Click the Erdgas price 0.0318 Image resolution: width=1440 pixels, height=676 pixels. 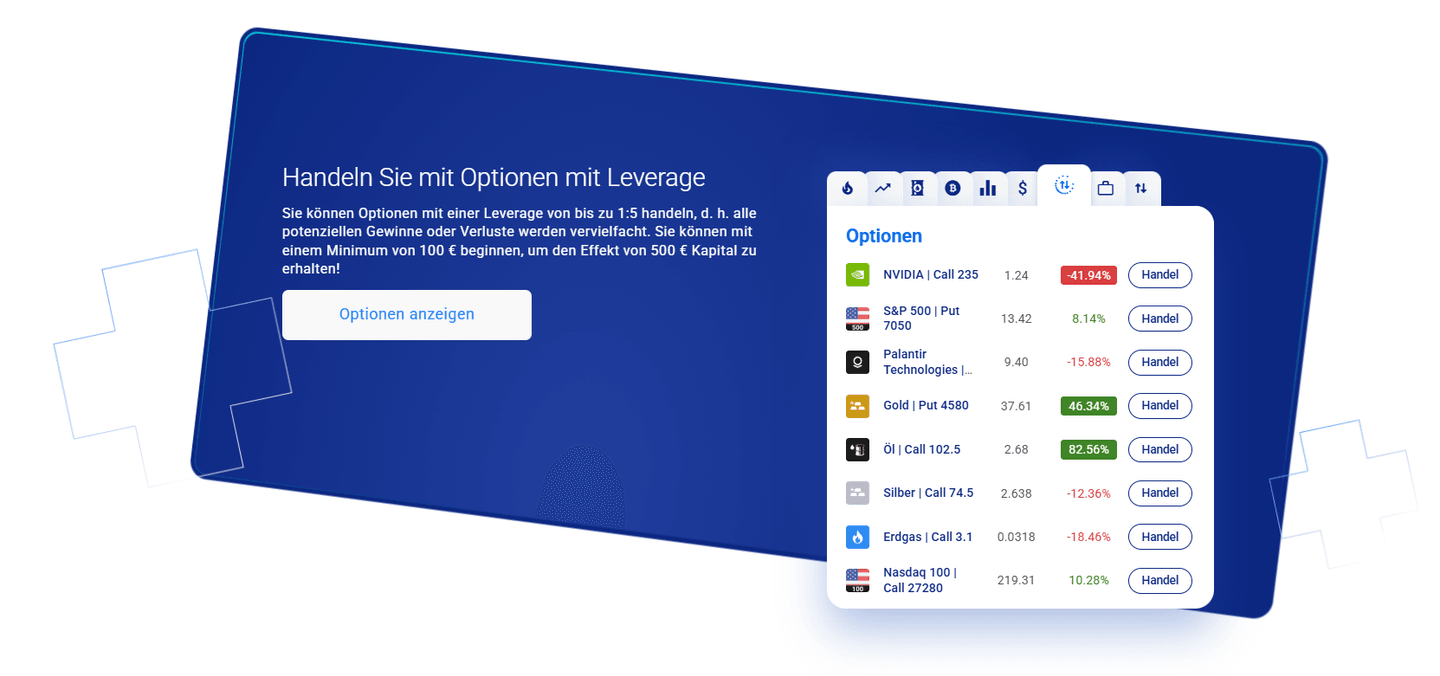point(1016,537)
